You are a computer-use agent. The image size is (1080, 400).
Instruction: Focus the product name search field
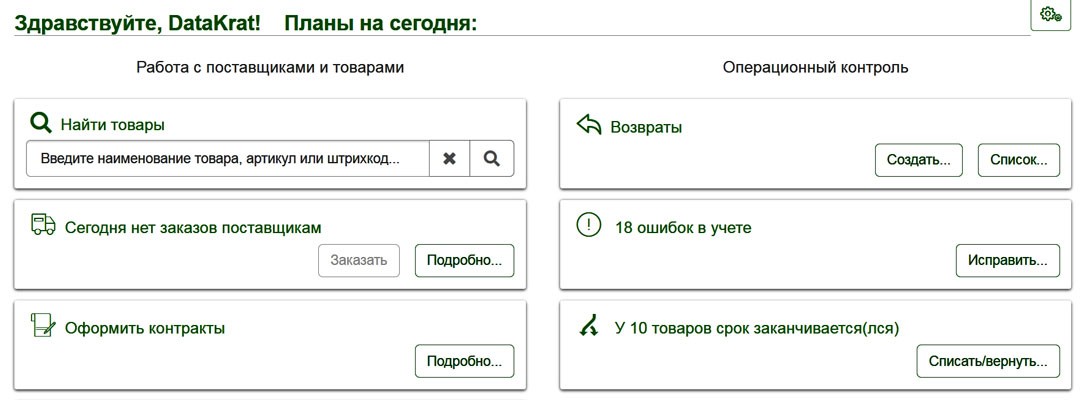[x=228, y=158]
